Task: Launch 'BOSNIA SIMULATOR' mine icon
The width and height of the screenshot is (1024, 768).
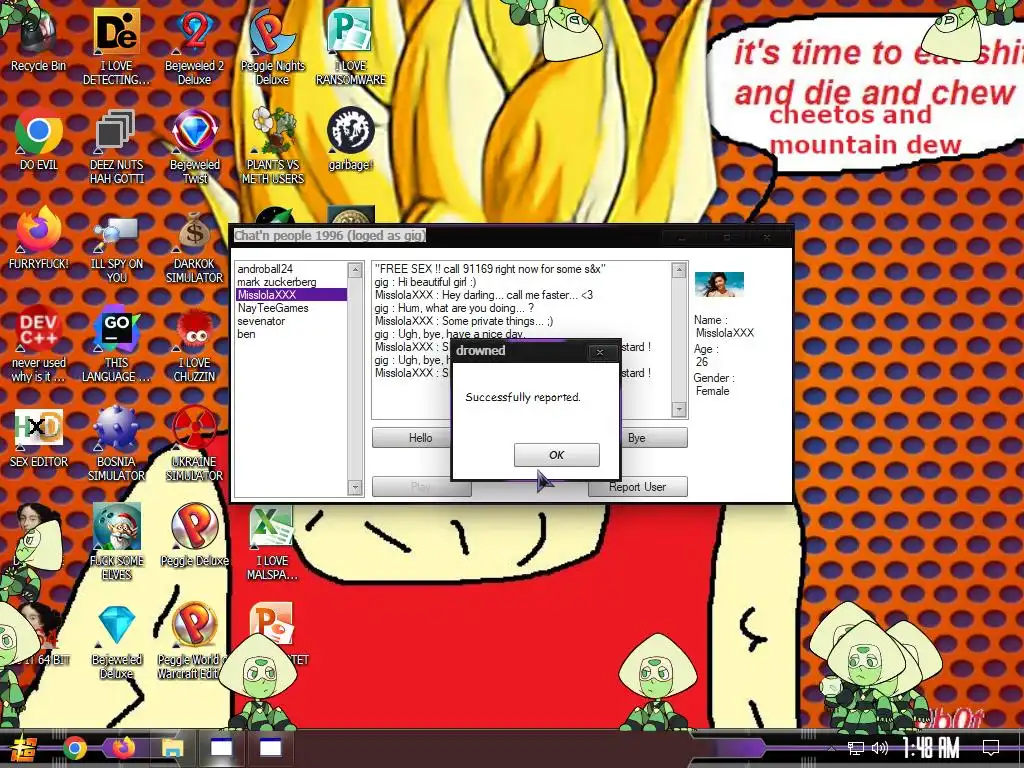Action: (x=116, y=444)
